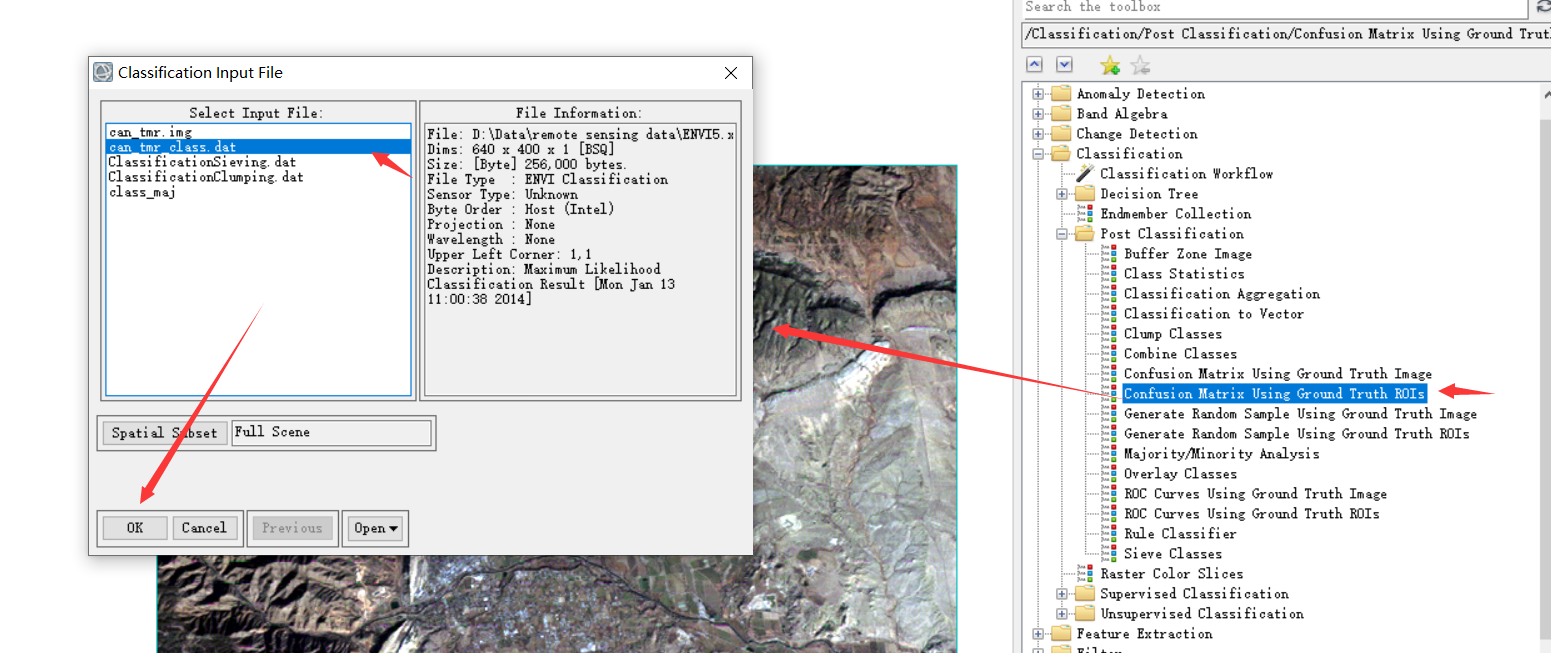The height and width of the screenshot is (653, 1551).
Task: Open the Open dropdown button
Action: pyautogui.click(x=376, y=528)
